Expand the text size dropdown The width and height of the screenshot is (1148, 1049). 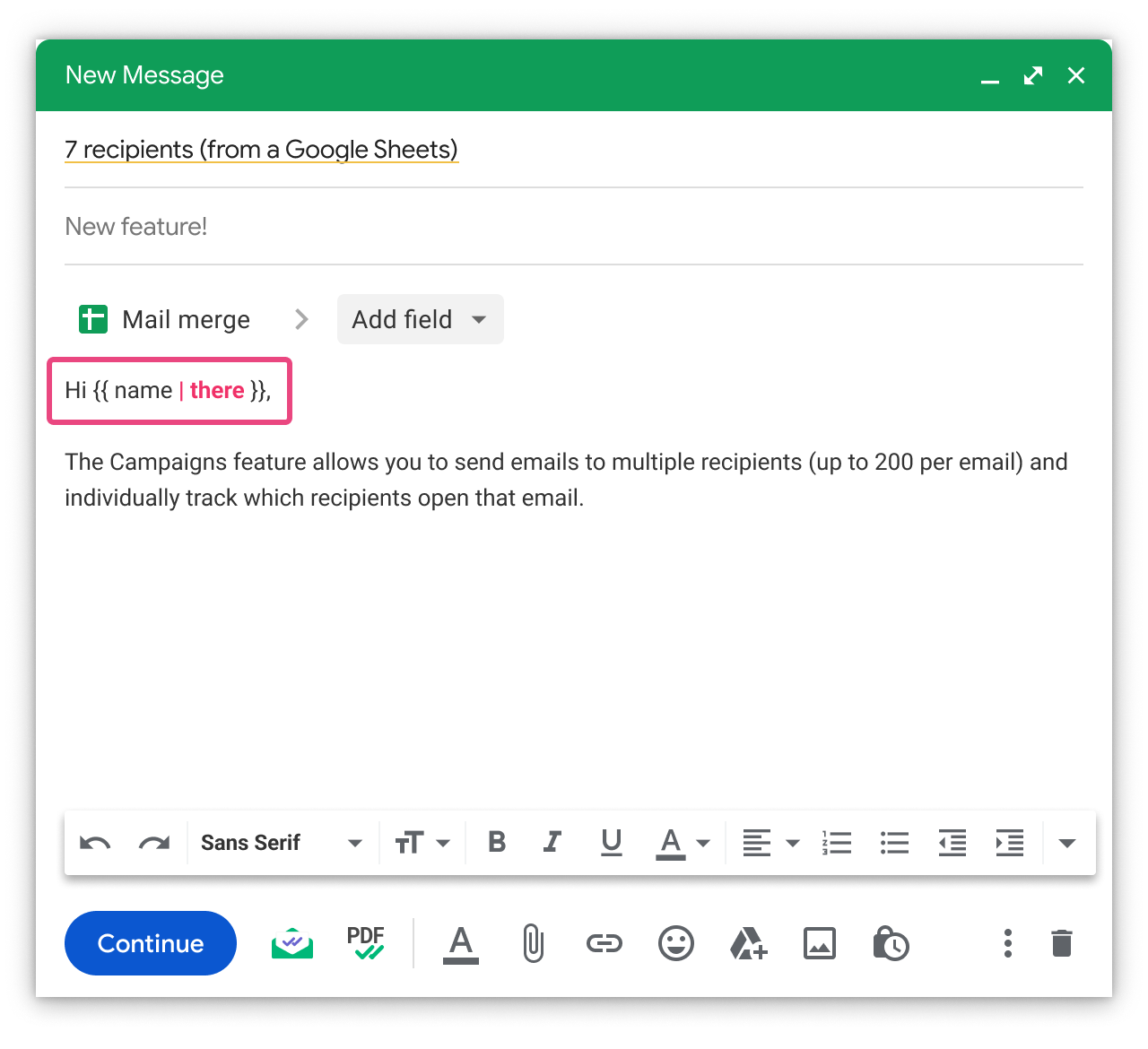pos(422,843)
